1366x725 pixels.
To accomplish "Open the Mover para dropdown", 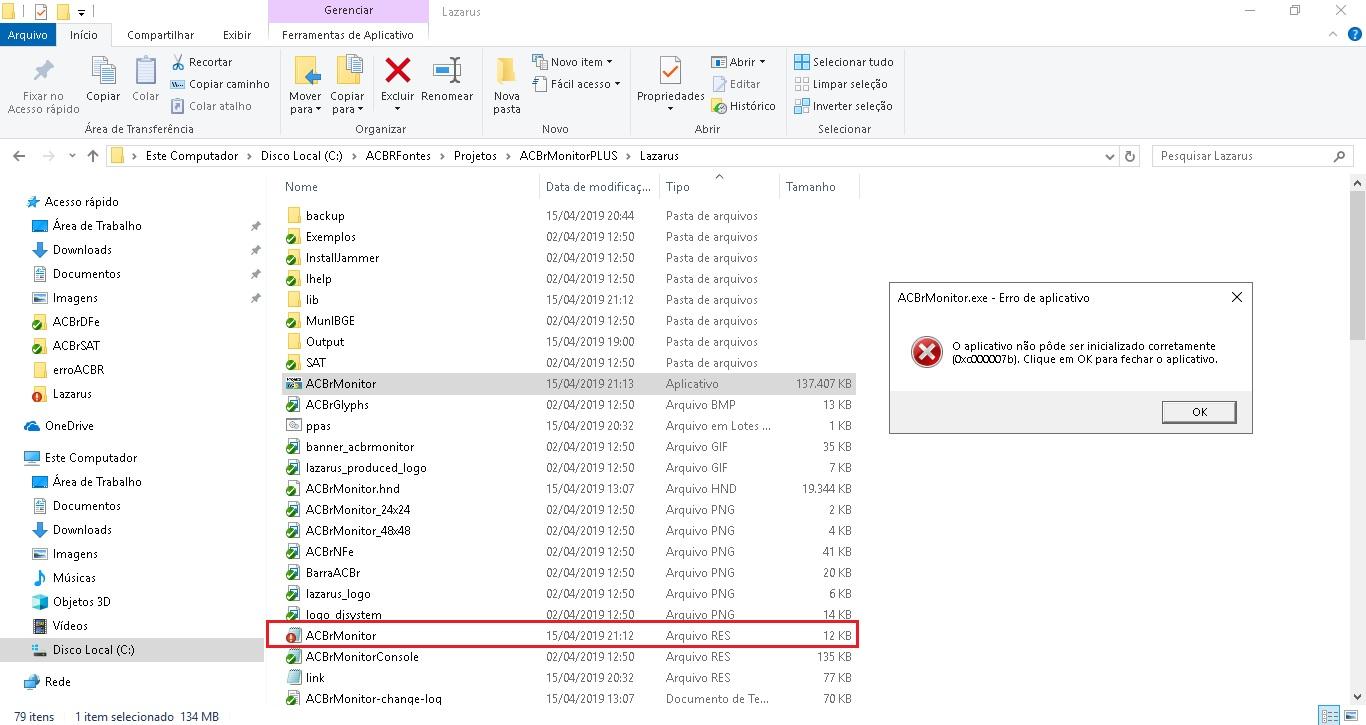I will click(306, 103).
